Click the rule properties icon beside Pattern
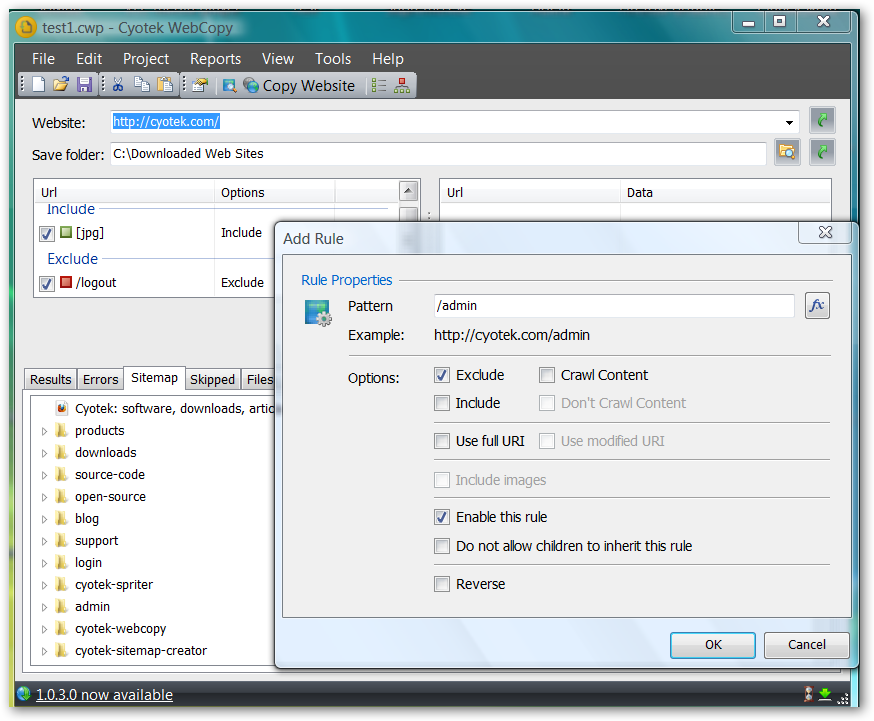The width and height of the screenshot is (874, 721). [318, 312]
